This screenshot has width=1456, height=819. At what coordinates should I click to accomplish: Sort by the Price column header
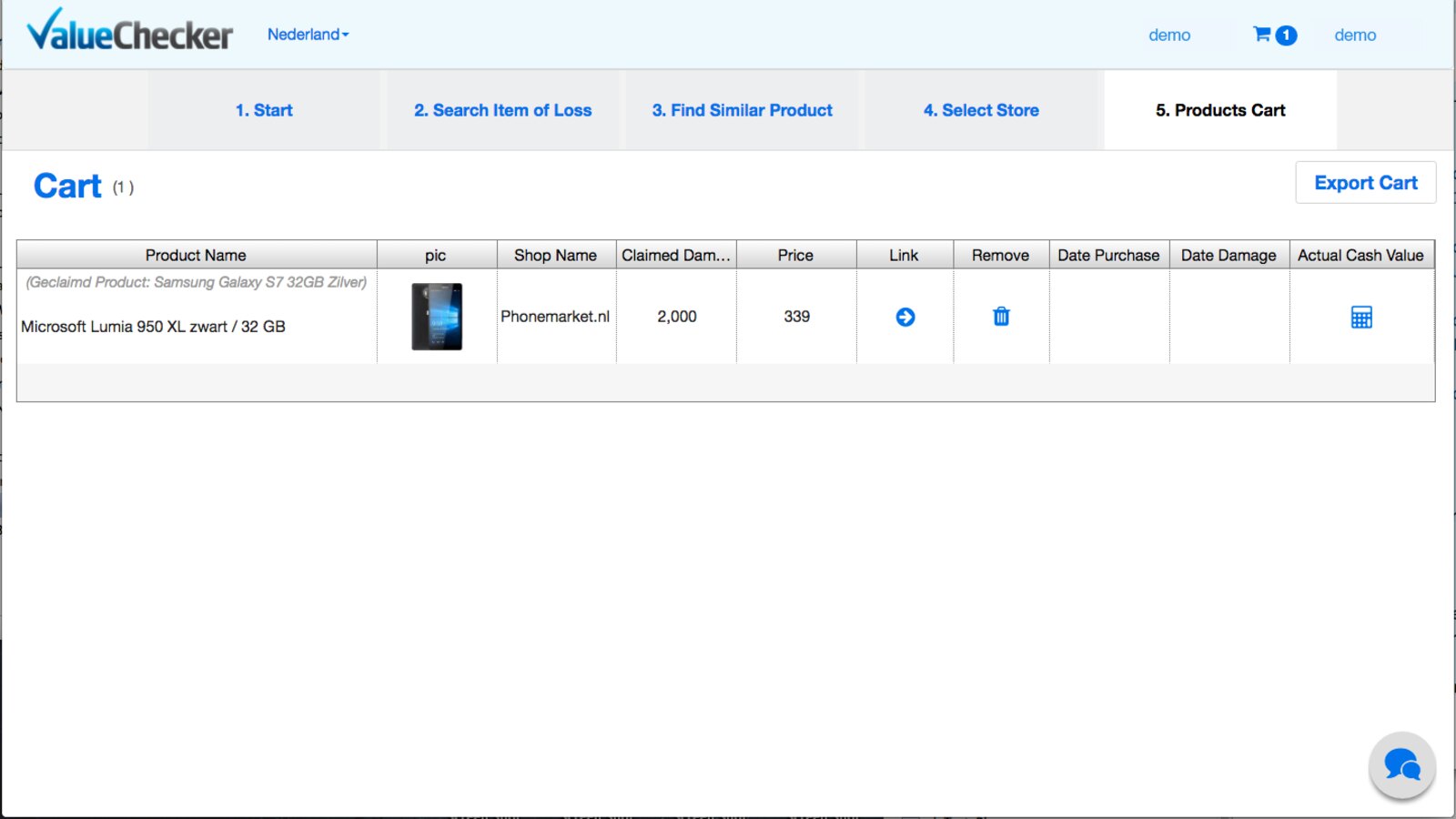796,255
